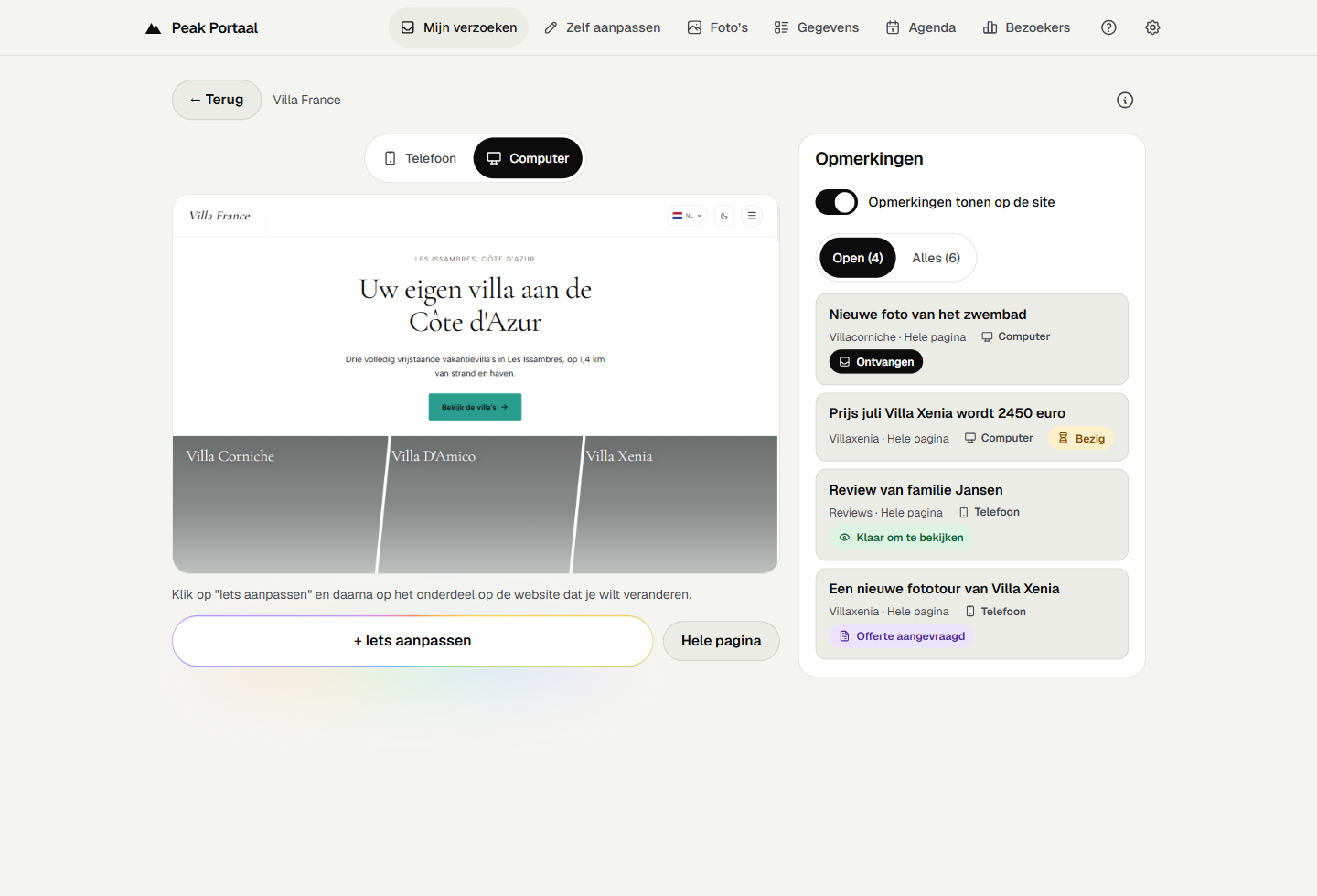The width and height of the screenshot is (1317, 896).
Task: Click the Peak Portaal mountain logo
Action: coord(153,28)
